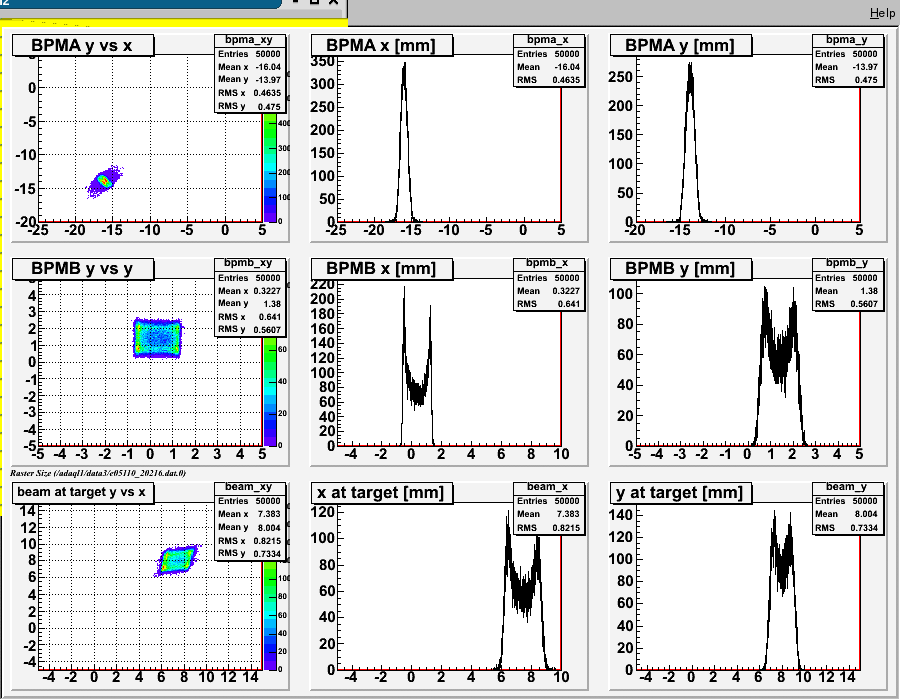
Task: Click the y at target histogram curve
Action: point(781,591)
